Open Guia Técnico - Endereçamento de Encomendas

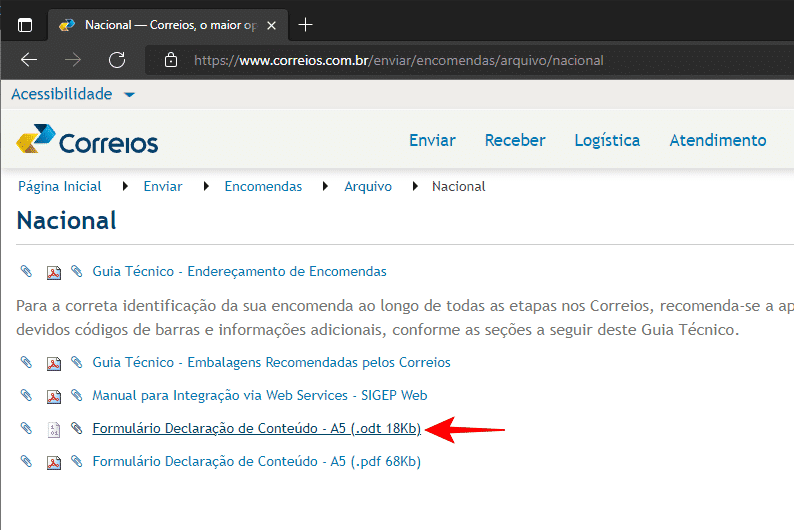239,271
